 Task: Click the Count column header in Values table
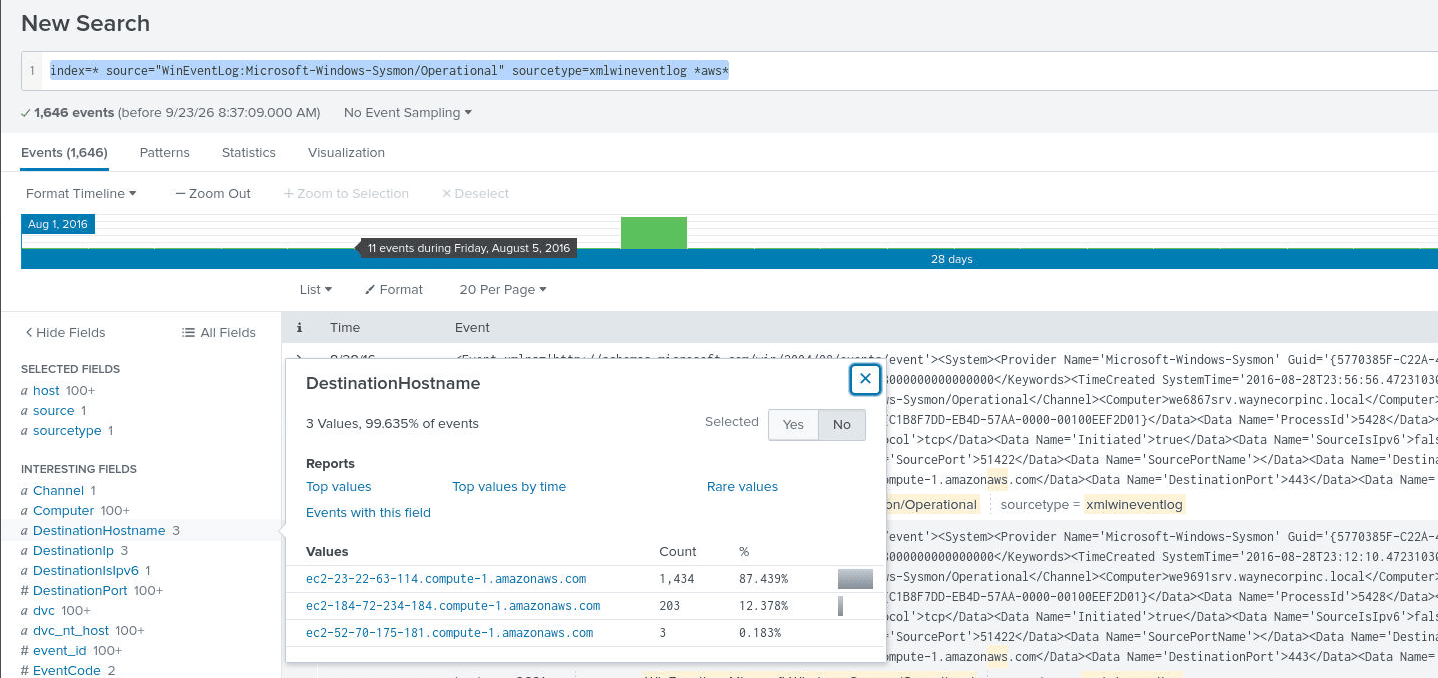676,551
